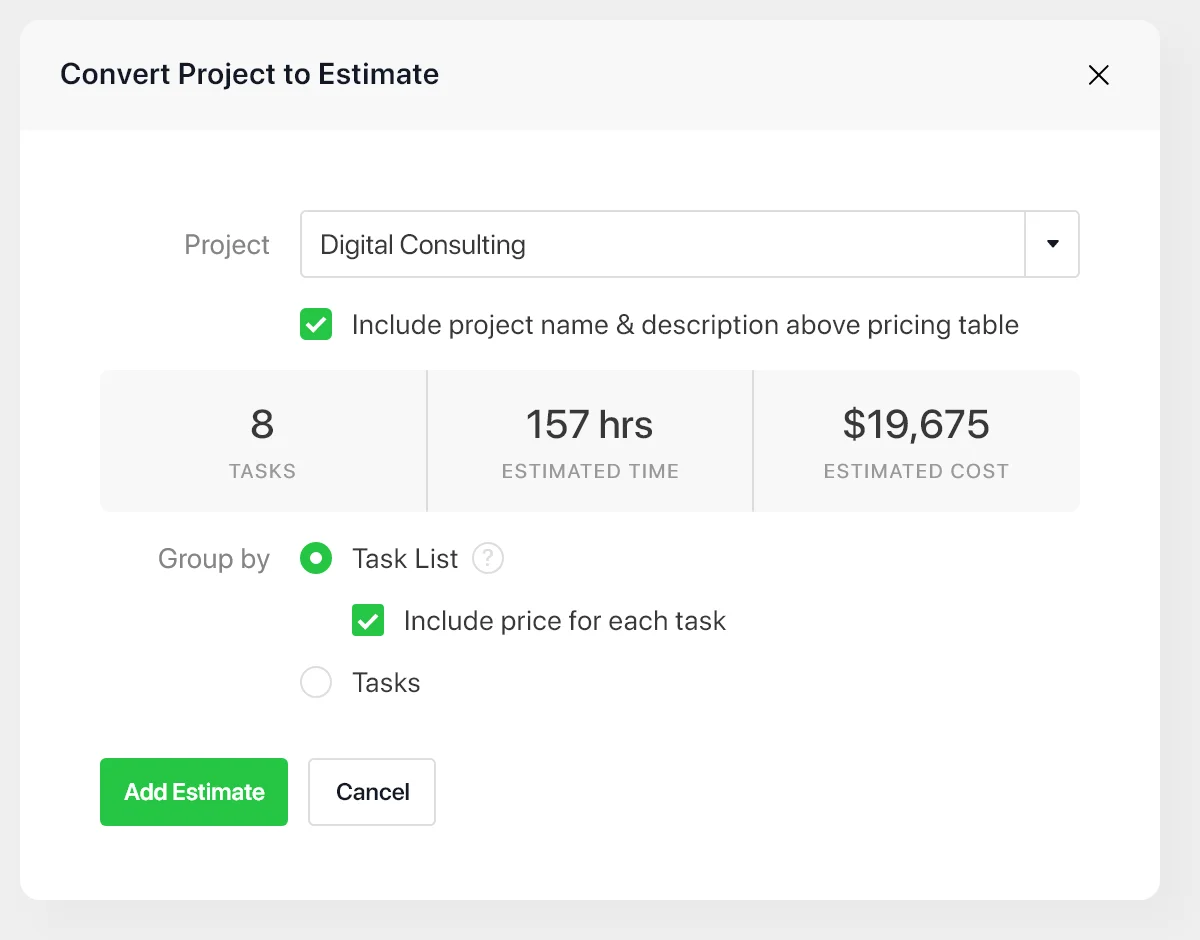Uncheck Include project name & description checkbox
The height and width of the screenshot is (940, 1200).
pos(316,325)
